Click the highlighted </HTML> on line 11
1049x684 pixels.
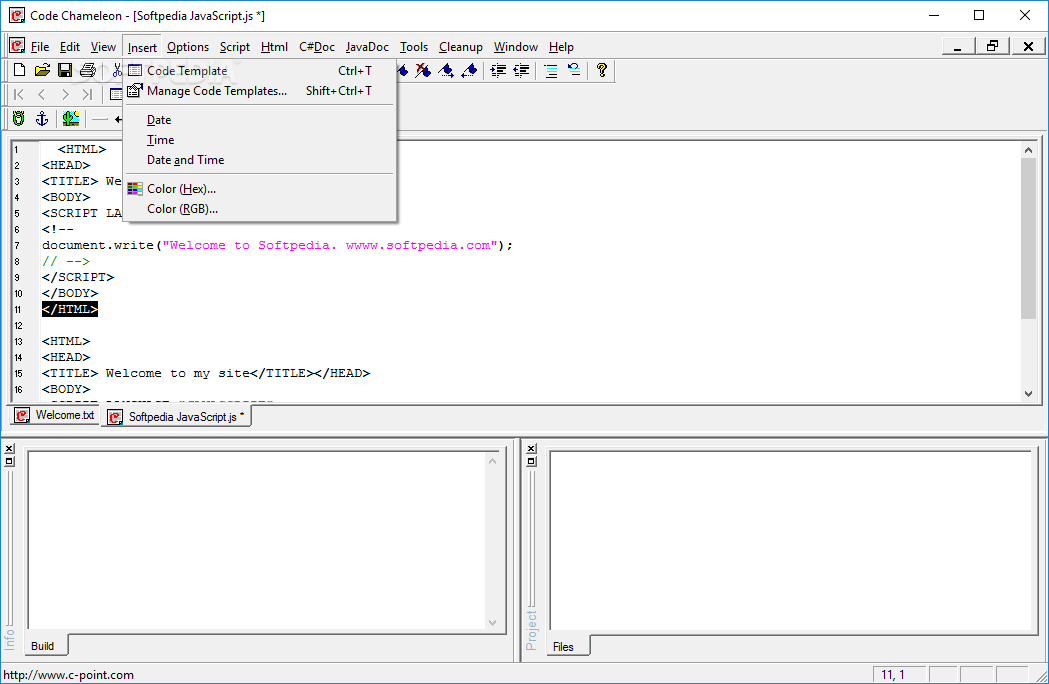[x=70, y=309]
